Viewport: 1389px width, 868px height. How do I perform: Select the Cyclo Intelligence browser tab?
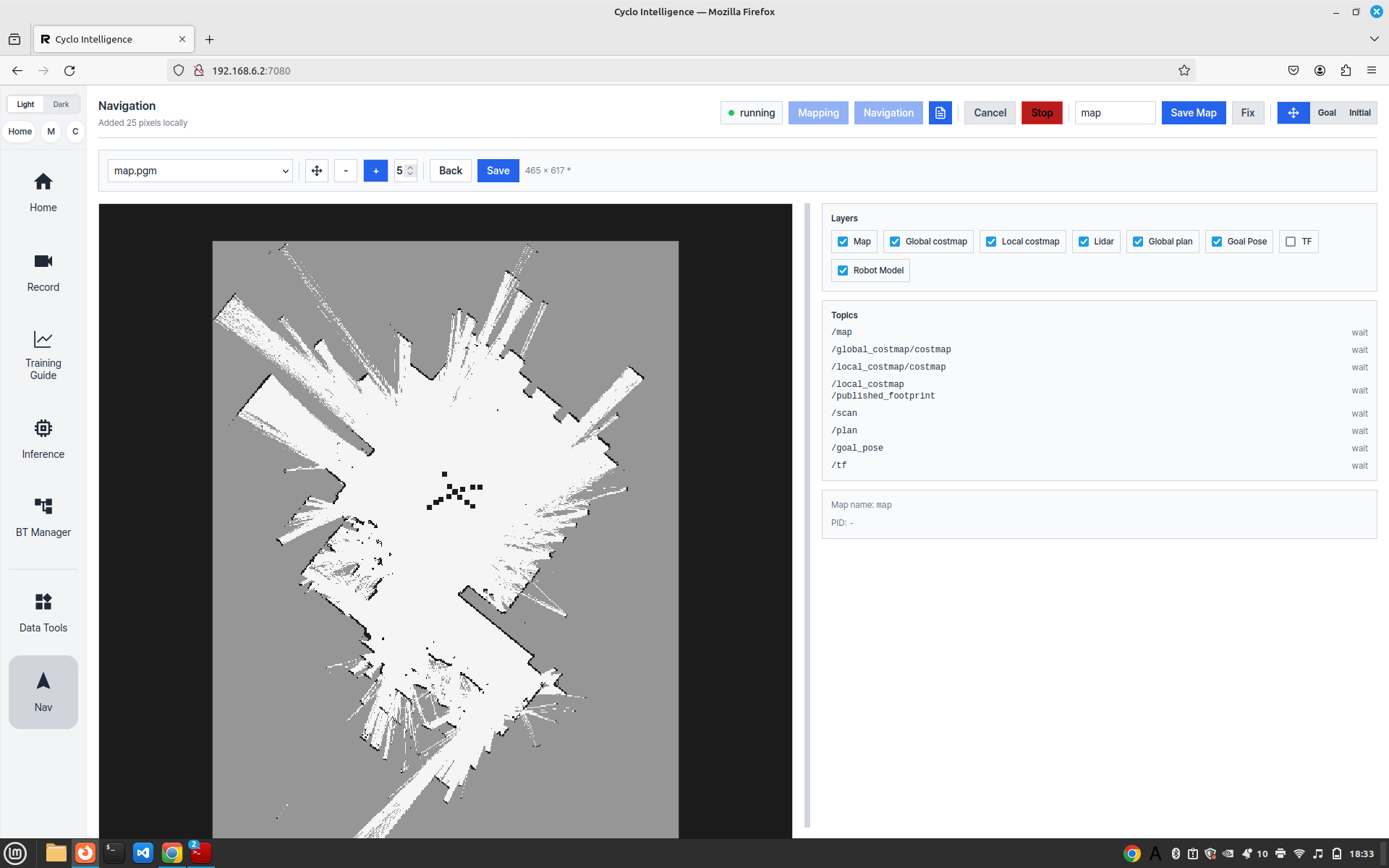coord(114,39)
